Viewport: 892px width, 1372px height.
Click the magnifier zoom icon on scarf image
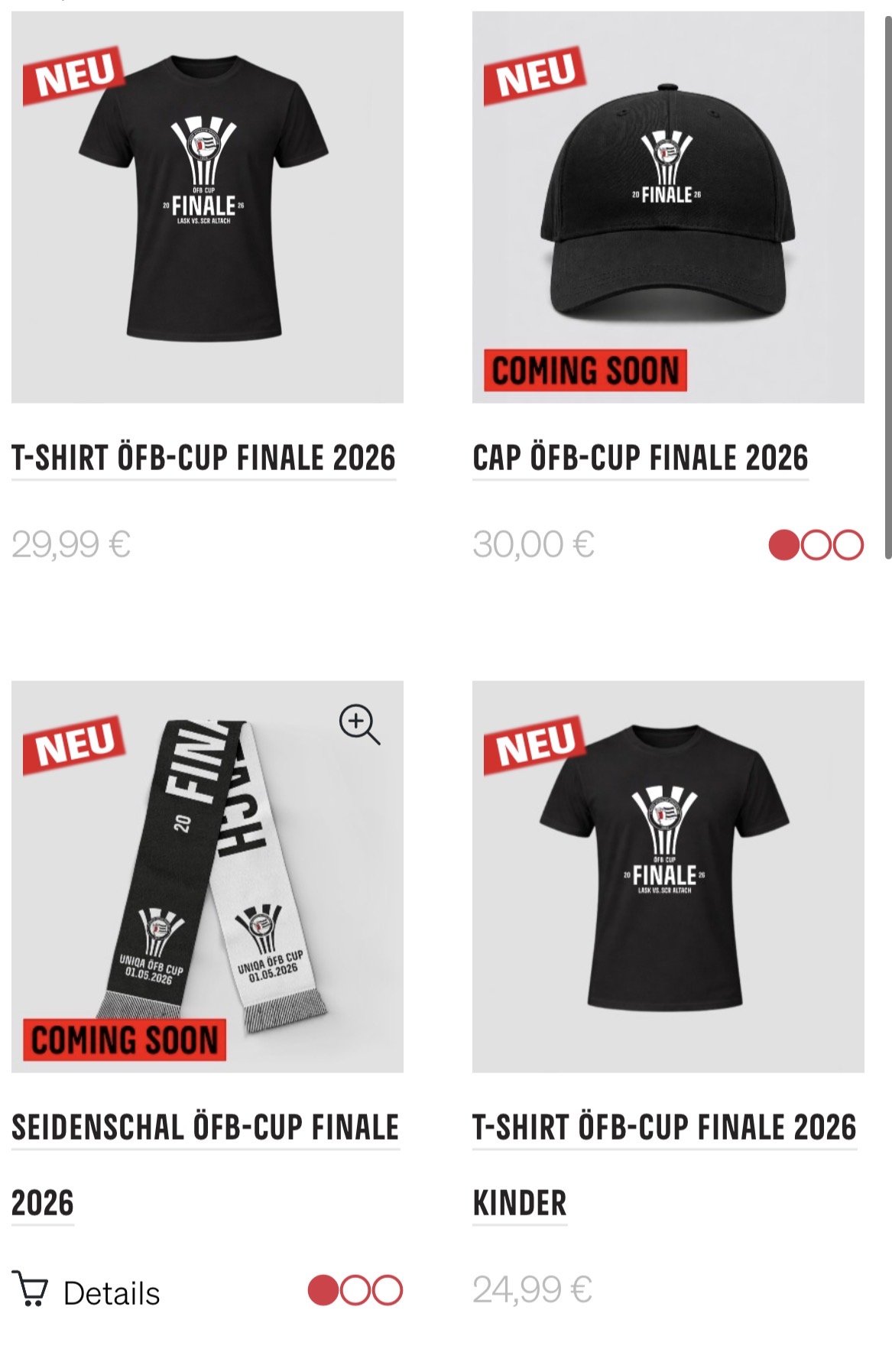tap(359, 725)
